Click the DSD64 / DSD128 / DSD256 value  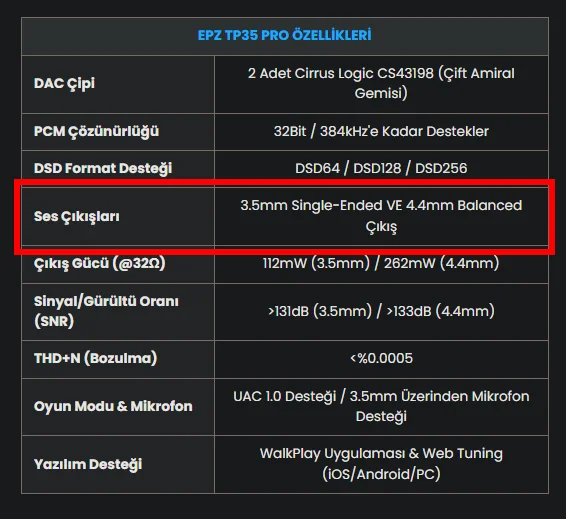pyautogui.click(x=381, y=169)
